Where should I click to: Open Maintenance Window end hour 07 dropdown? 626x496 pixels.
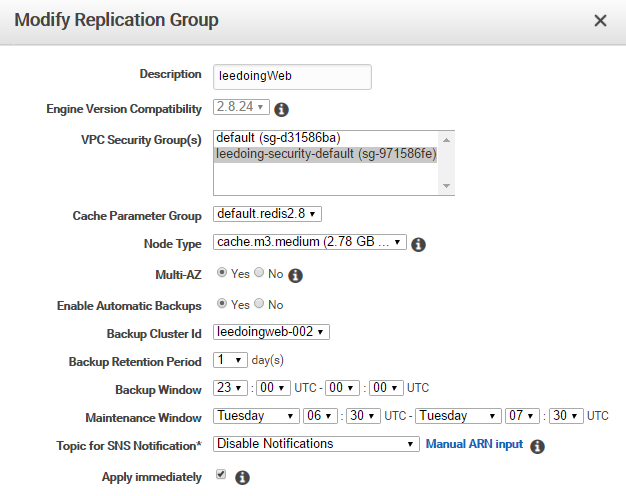coord(522,416)
